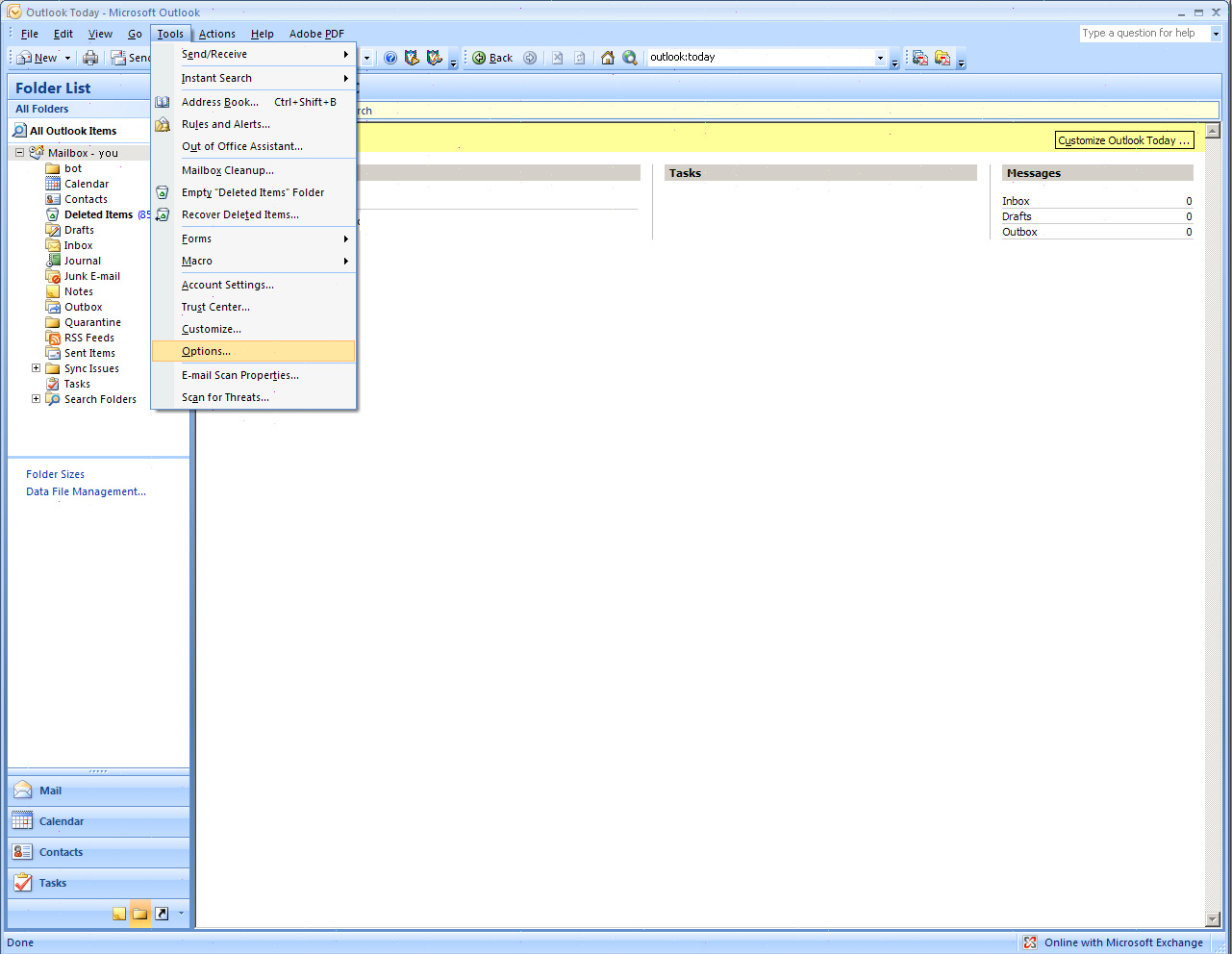This screenshot has height=954, width=1232.
Task: Click the Journal folder icon
Action: [x=53, y=261]
